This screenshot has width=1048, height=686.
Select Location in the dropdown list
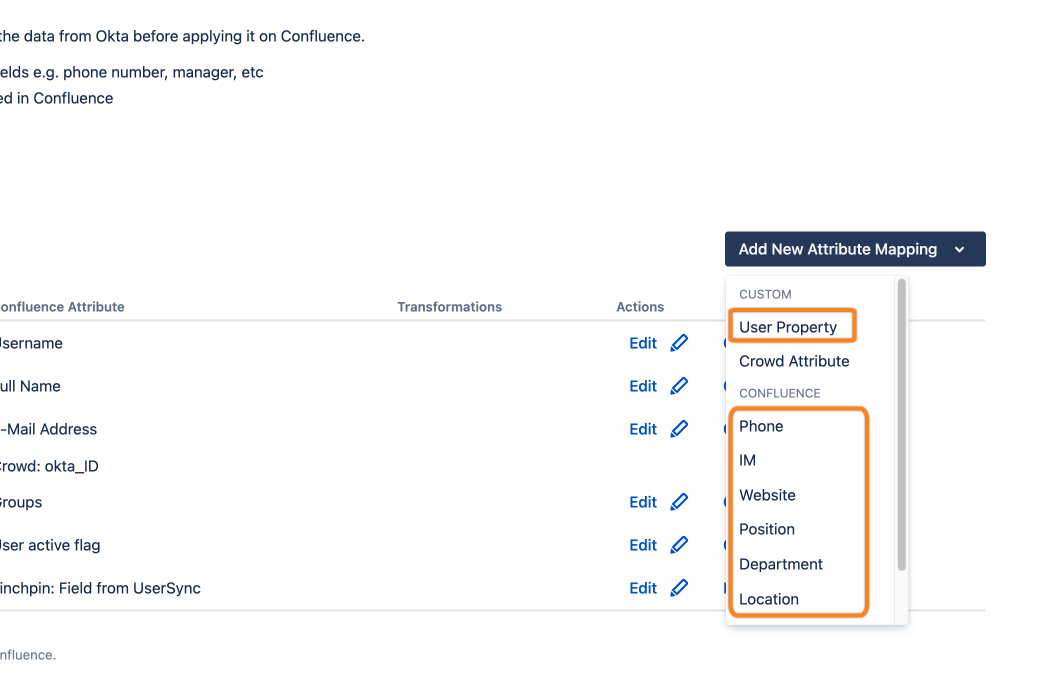click(x=769, y=599)
